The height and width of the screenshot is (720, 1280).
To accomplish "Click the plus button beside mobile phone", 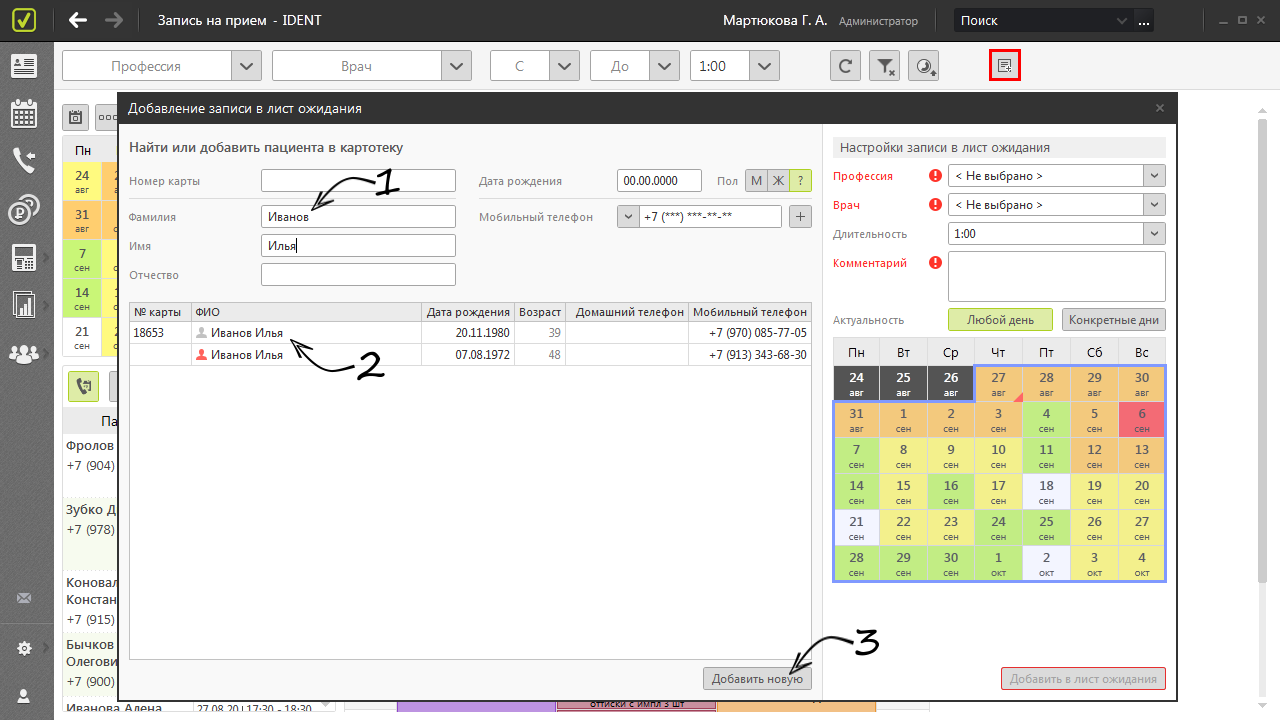I will coord(800,216).
